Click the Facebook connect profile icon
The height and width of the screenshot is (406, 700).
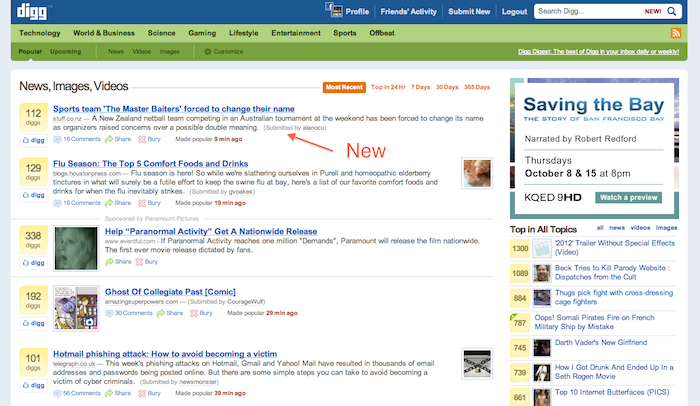pos(333,10)
